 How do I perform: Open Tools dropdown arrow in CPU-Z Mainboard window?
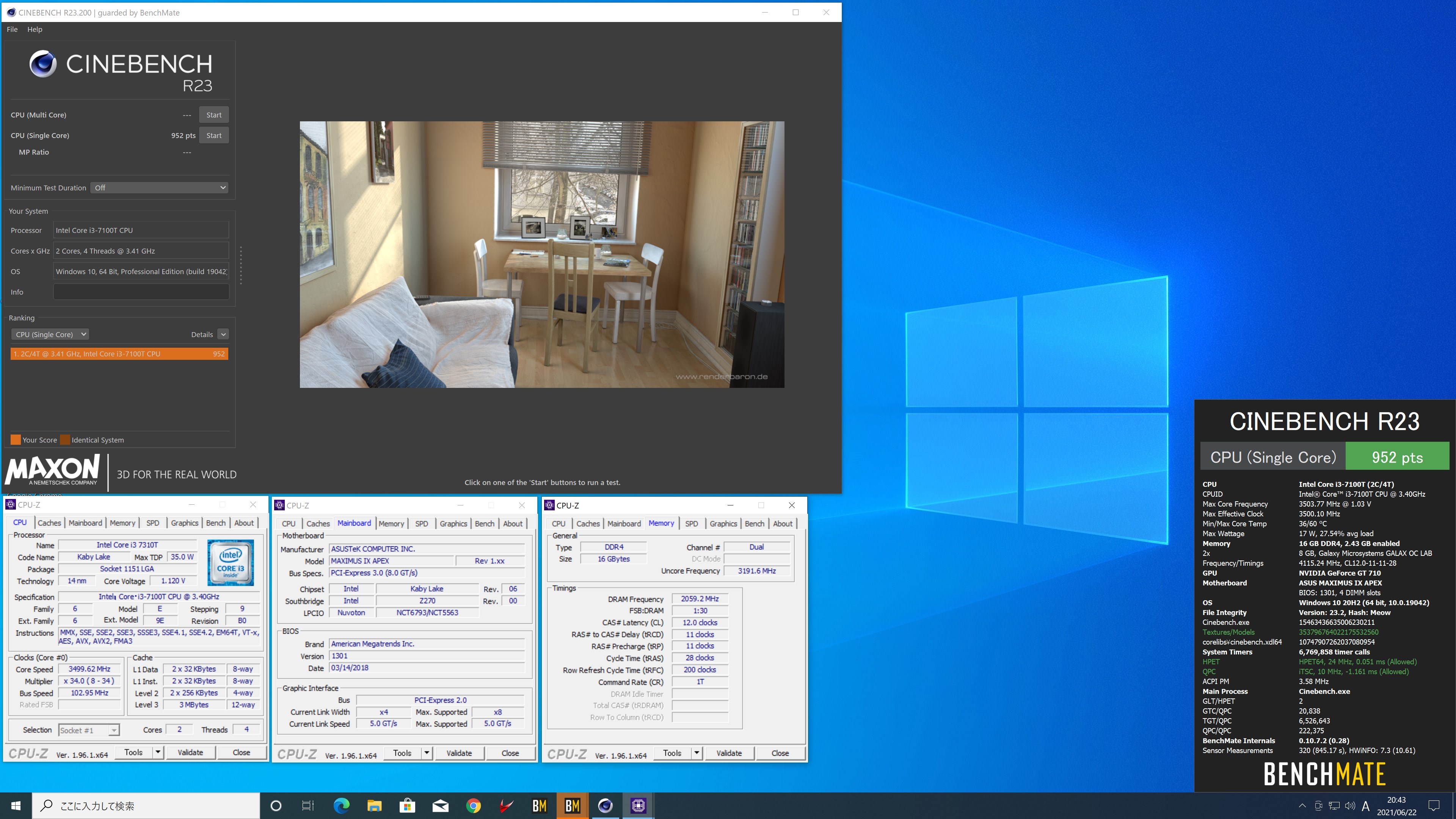427,753
